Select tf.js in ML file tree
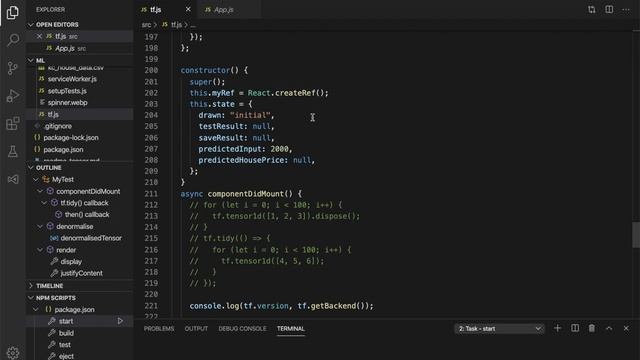Image resolution: width=640 pixels, height=360 pixels. (x=80, y=114)
